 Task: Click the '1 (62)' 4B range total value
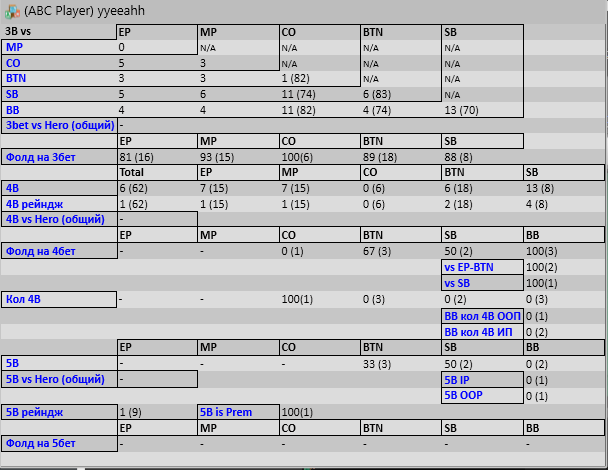pyautogui.click(x=133, y=204)
